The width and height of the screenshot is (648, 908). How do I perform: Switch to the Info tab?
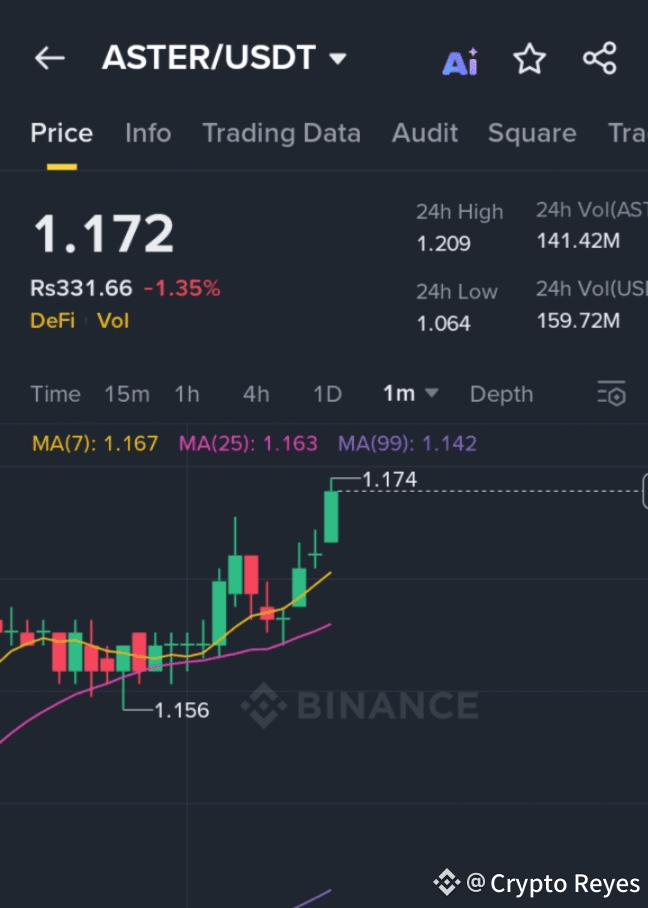pos(148,133)
